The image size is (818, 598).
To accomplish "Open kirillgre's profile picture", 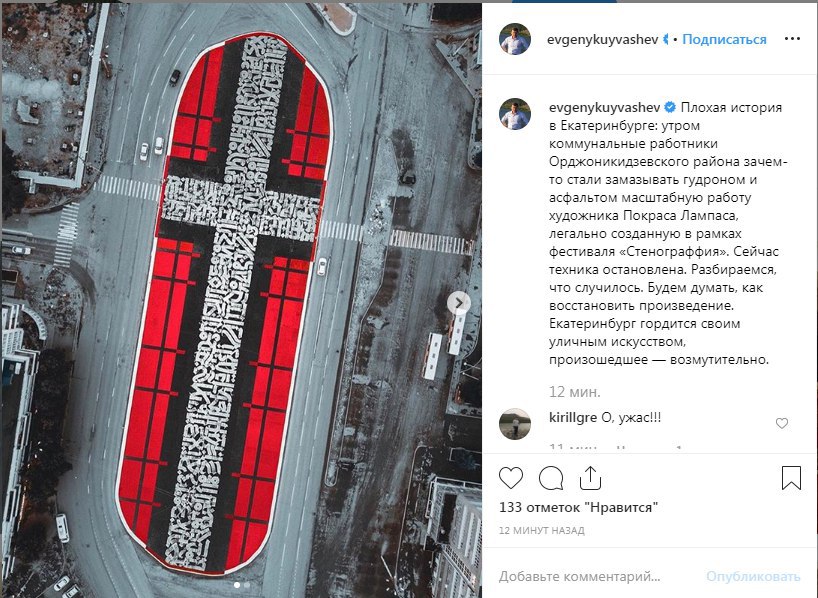I will point(515,424).
